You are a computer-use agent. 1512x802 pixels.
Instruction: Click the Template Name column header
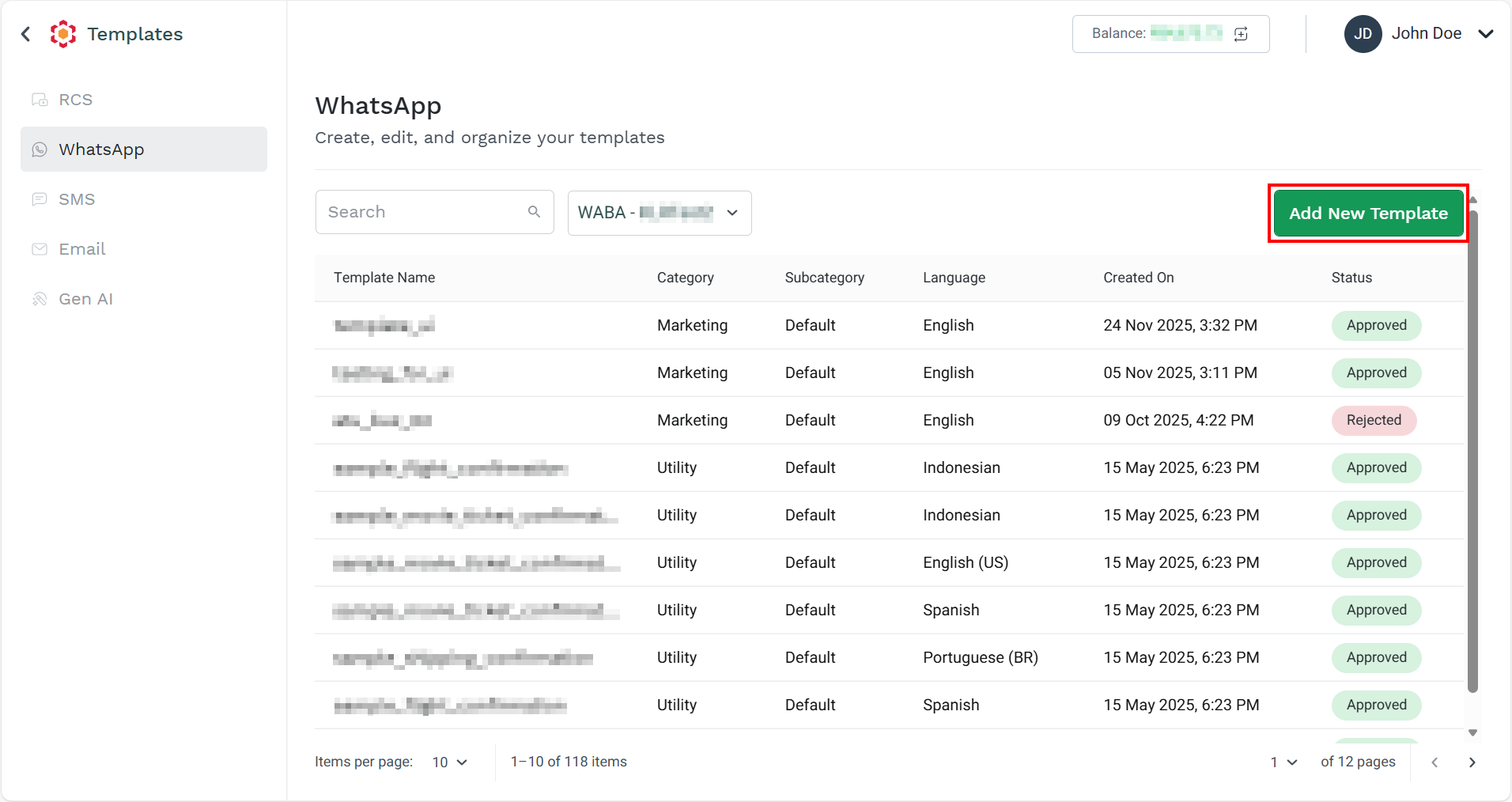click(384, 278)
